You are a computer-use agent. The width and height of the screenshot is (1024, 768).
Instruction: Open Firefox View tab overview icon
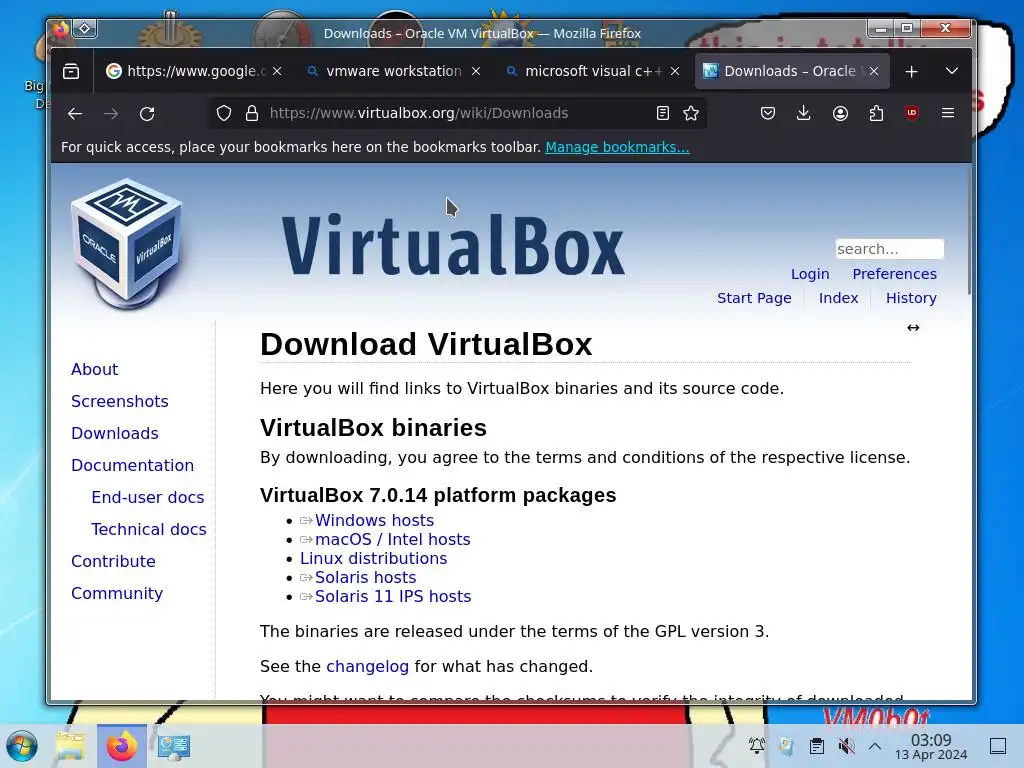point(71,71)
